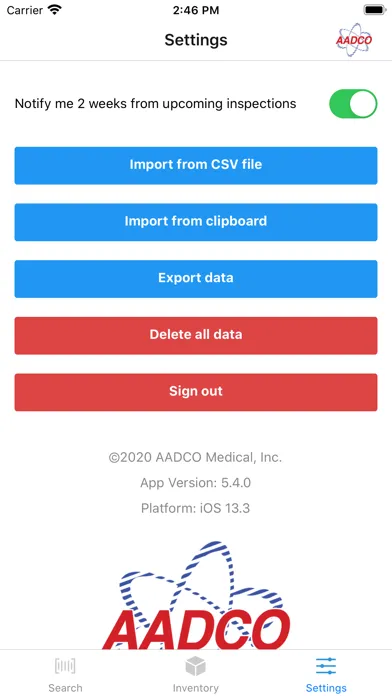392x696 pixels.
Task: Select the Inventory box icon
Action: tap(195, 666)
